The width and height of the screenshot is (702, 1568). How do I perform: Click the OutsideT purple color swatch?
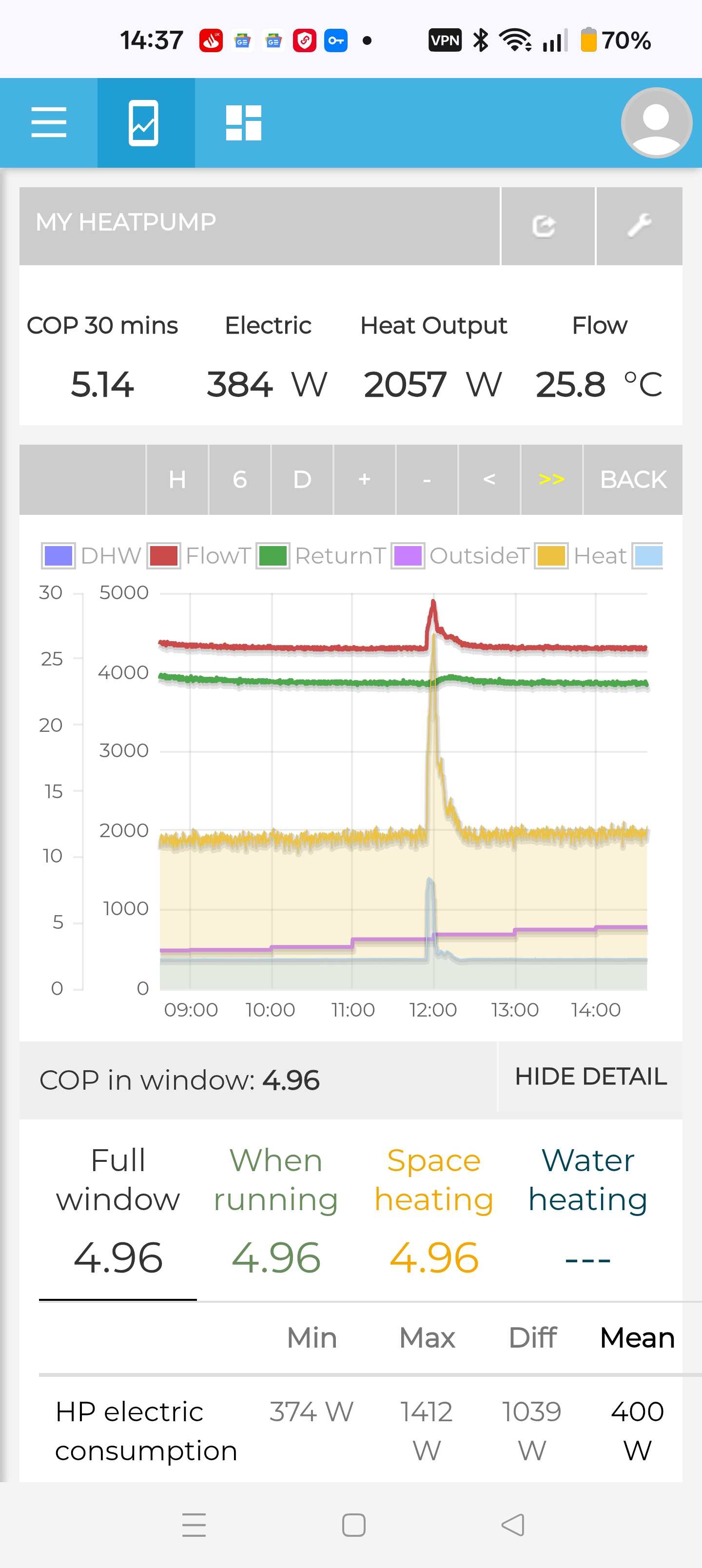point(408,556)
